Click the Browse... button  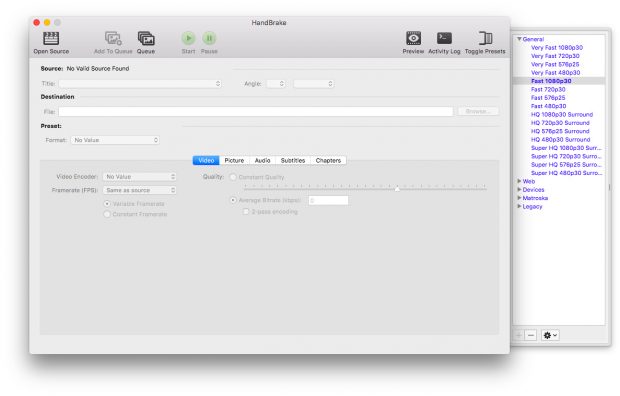coord(478,112)
